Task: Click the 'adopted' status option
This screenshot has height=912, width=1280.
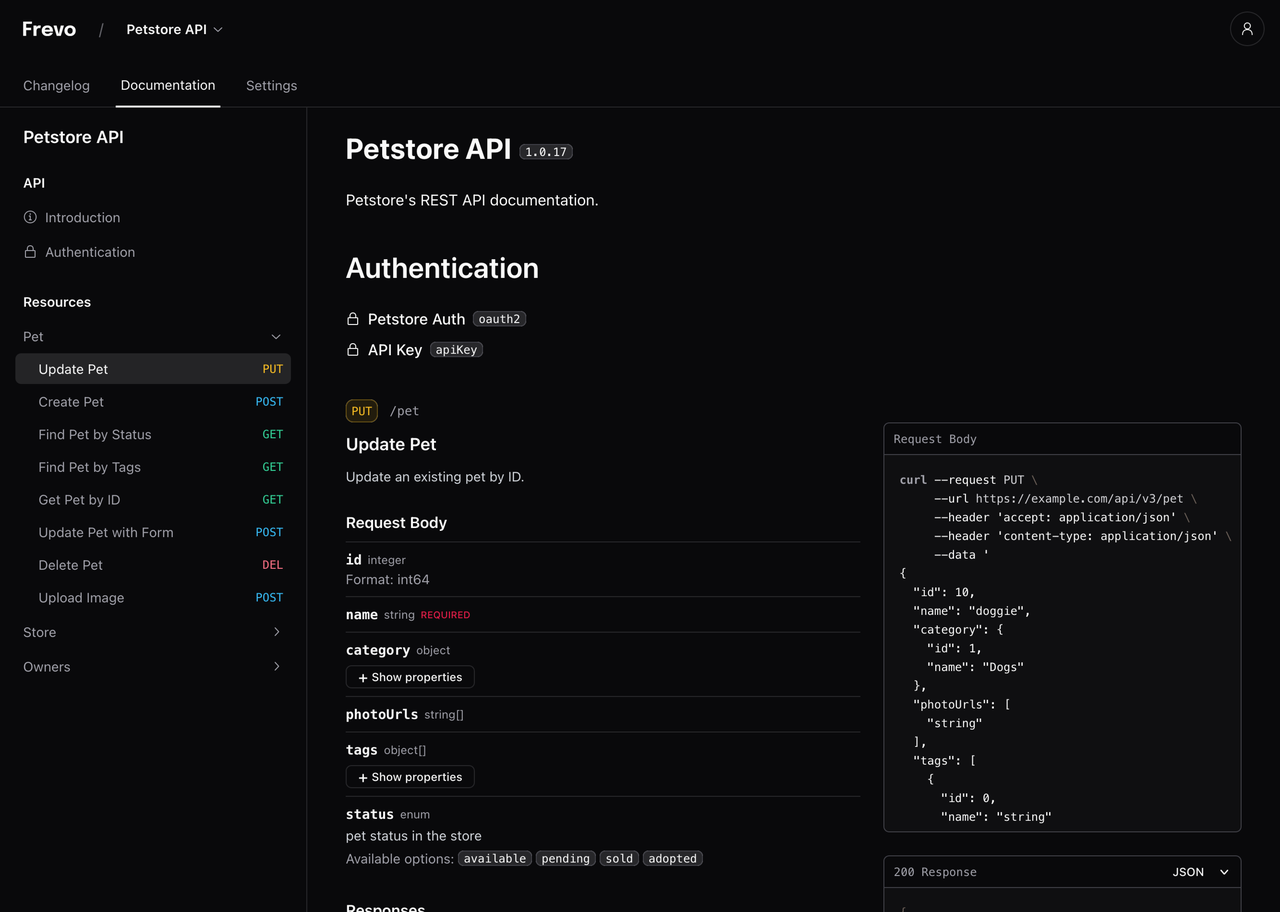Action: click(672, 859)
